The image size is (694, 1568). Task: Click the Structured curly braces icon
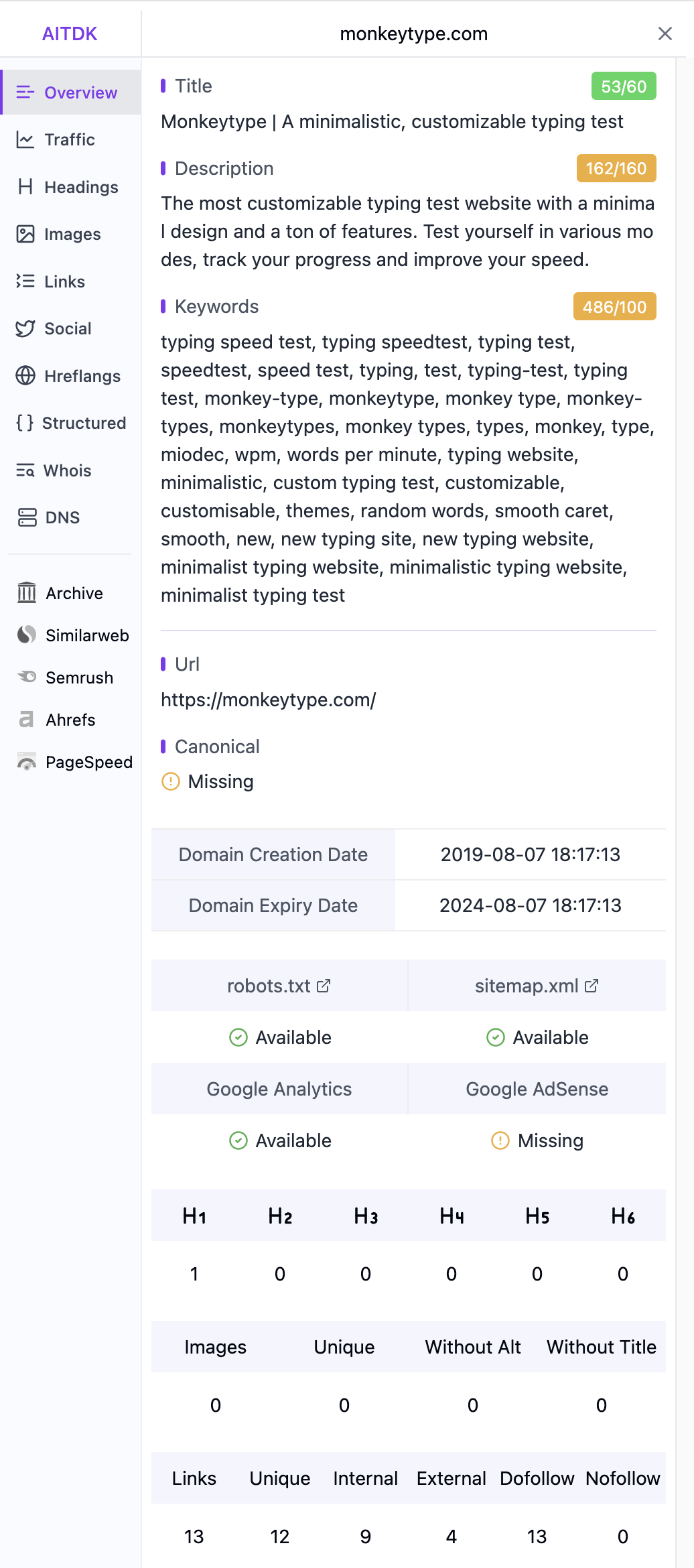pyautogui.click(x=25, y=423)
